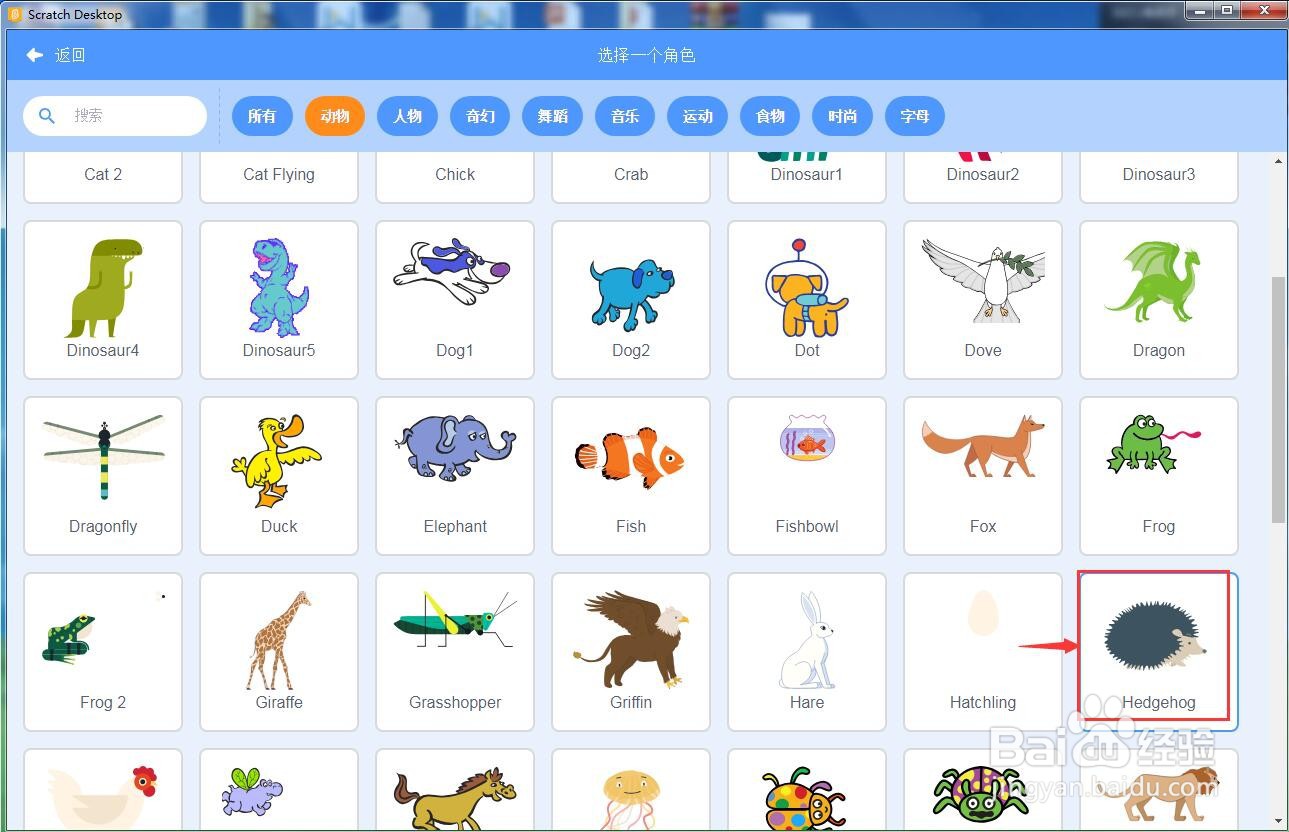
Task: Select the Fox sprite
Action: 983,476
